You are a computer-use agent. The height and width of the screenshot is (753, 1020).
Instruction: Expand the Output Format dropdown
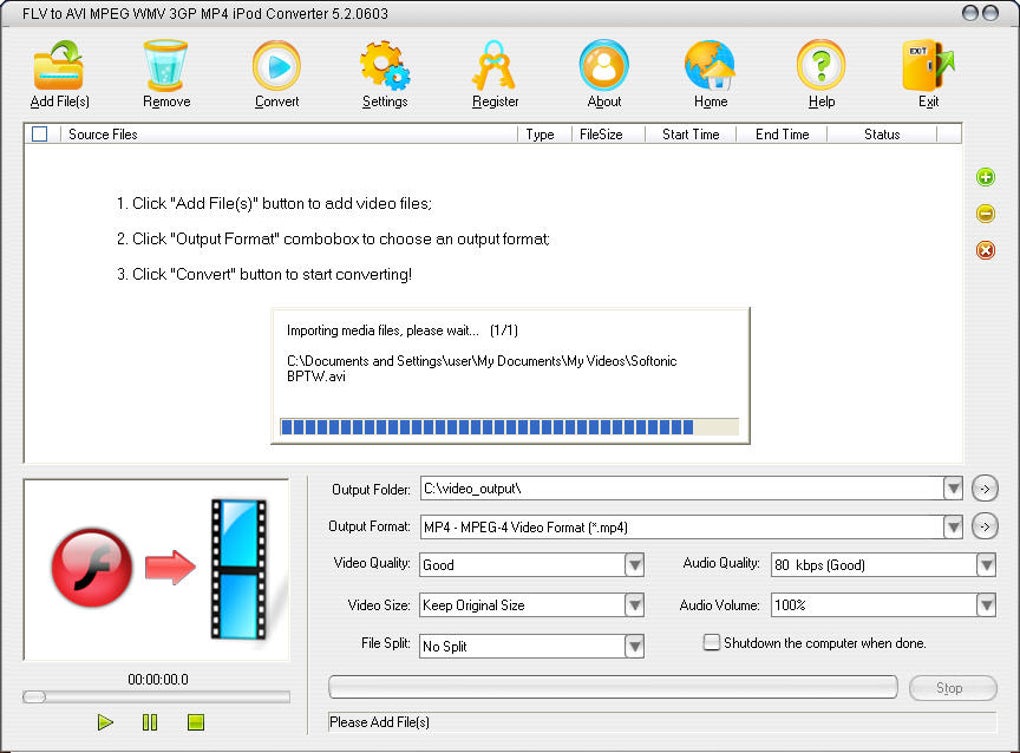coord(953,527)
